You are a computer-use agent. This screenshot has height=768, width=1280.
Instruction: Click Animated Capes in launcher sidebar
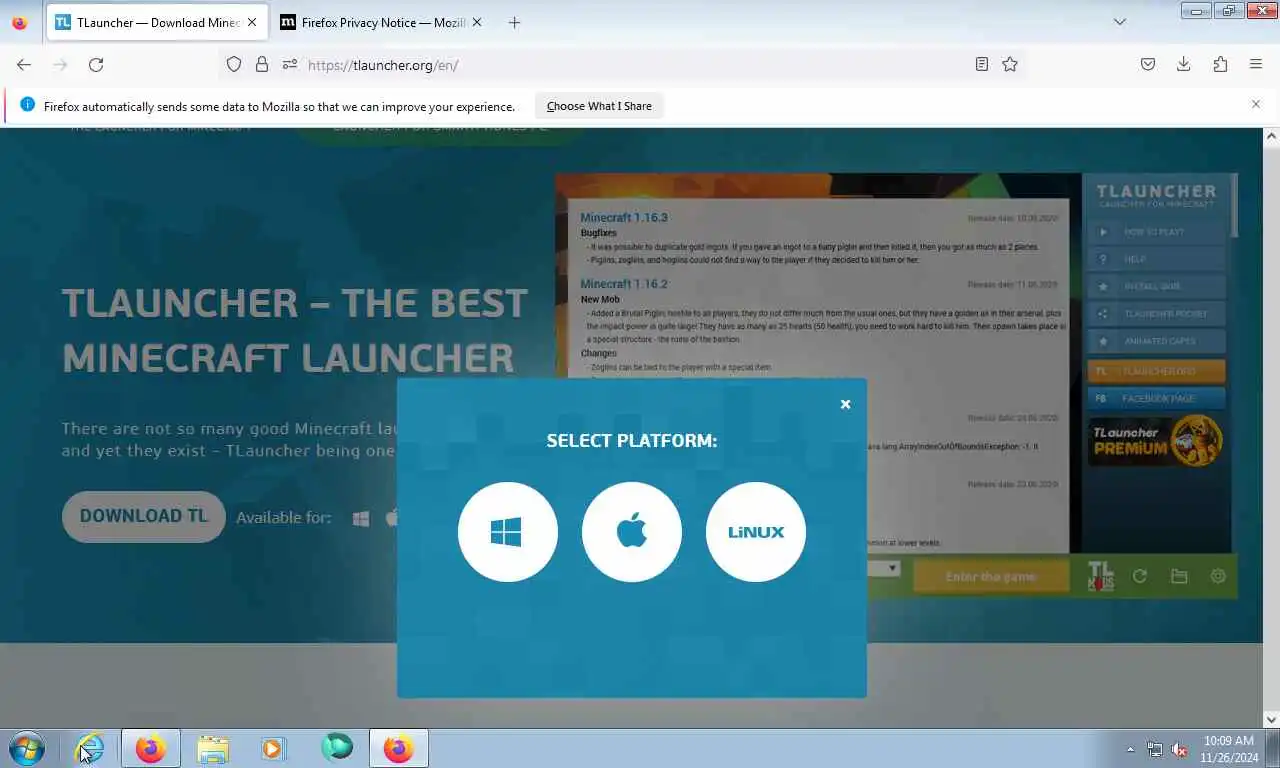[x=1155, y=341]
